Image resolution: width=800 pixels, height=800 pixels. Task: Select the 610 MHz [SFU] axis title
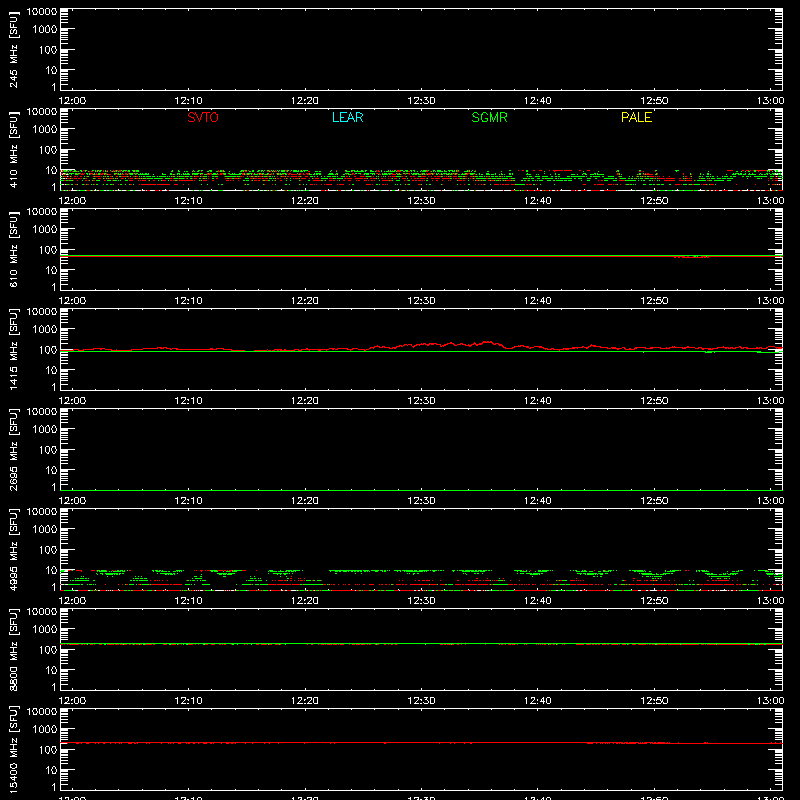coord(14,249)
